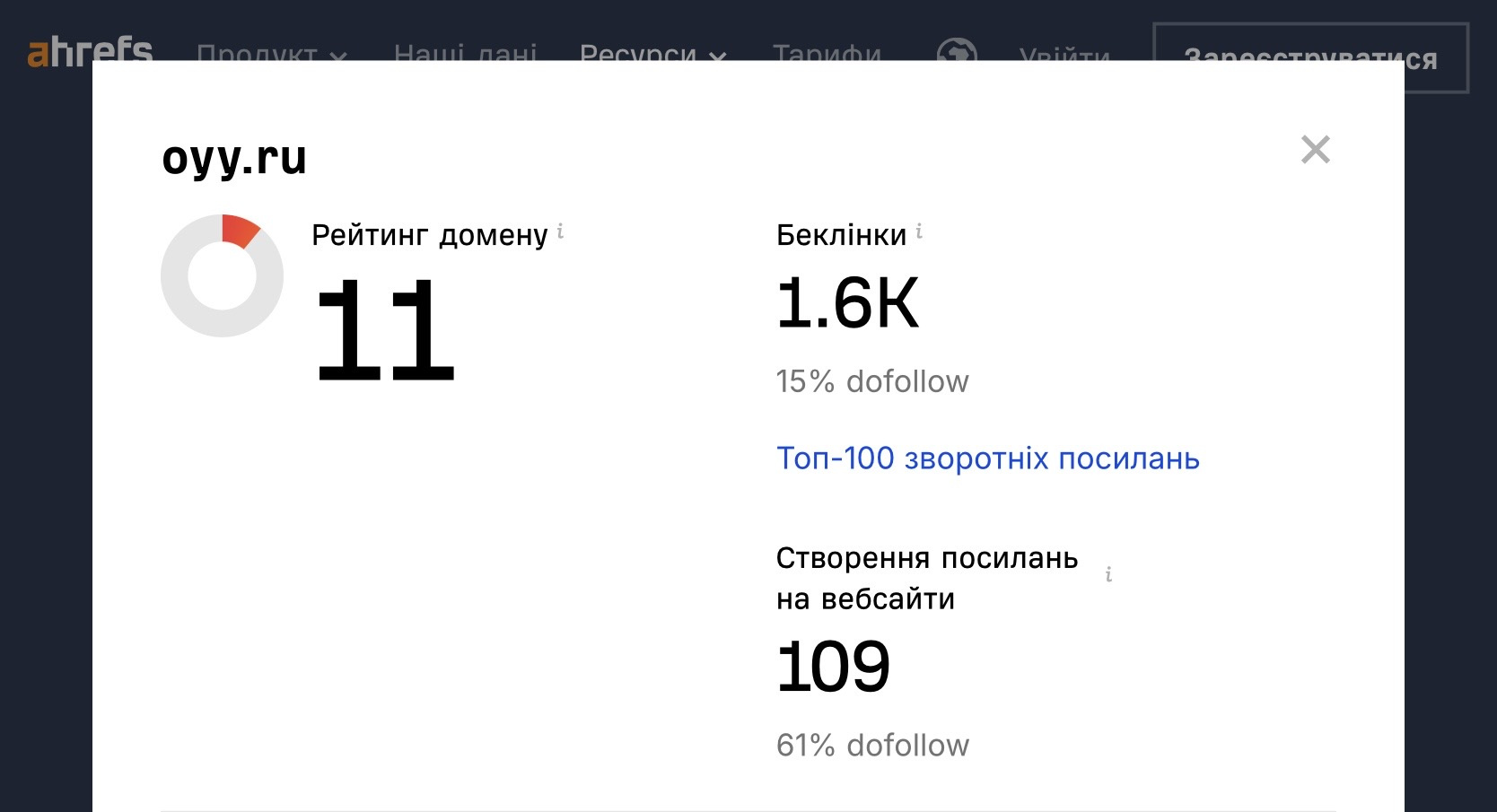Click the domain rating donut chart
This screenshot has width=1497, height=812.
[222, 275]
